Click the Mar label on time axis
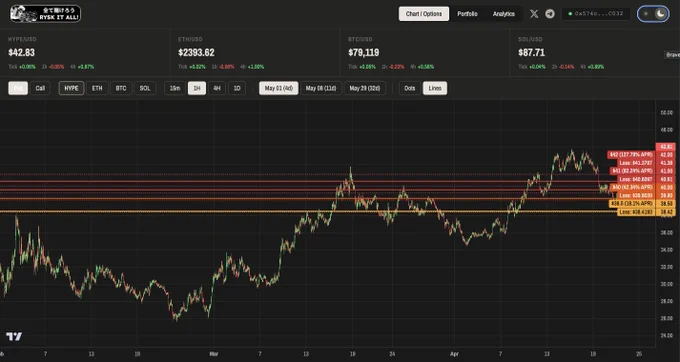This screenshot has width=680, height=362. click(214, 354)
